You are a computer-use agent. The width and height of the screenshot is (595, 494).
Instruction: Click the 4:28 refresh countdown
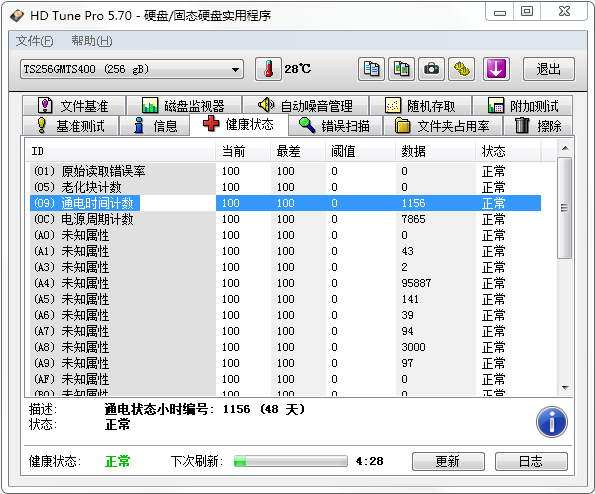point(370,461)
